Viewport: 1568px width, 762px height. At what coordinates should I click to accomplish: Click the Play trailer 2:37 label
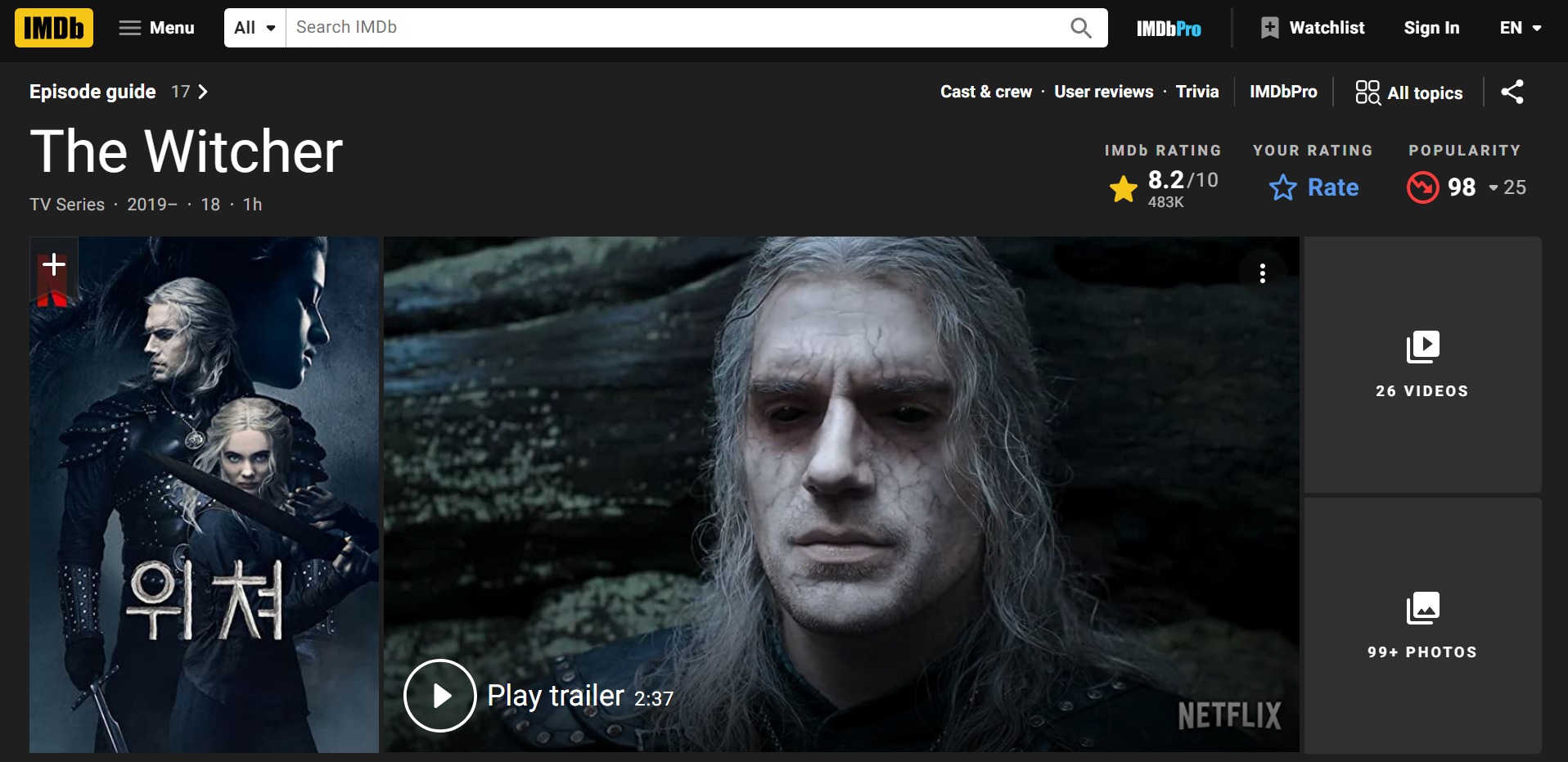580,697
